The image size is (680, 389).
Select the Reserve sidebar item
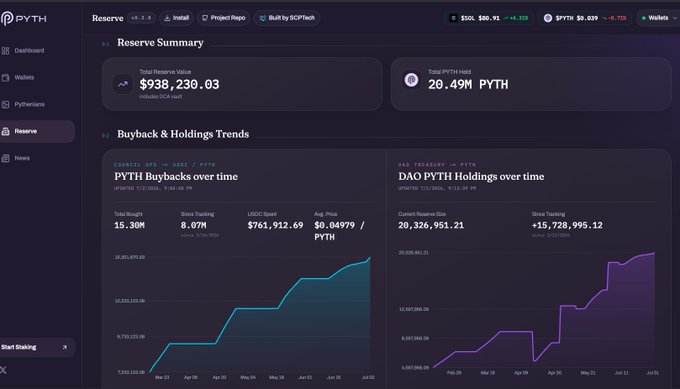pos(37,131)
